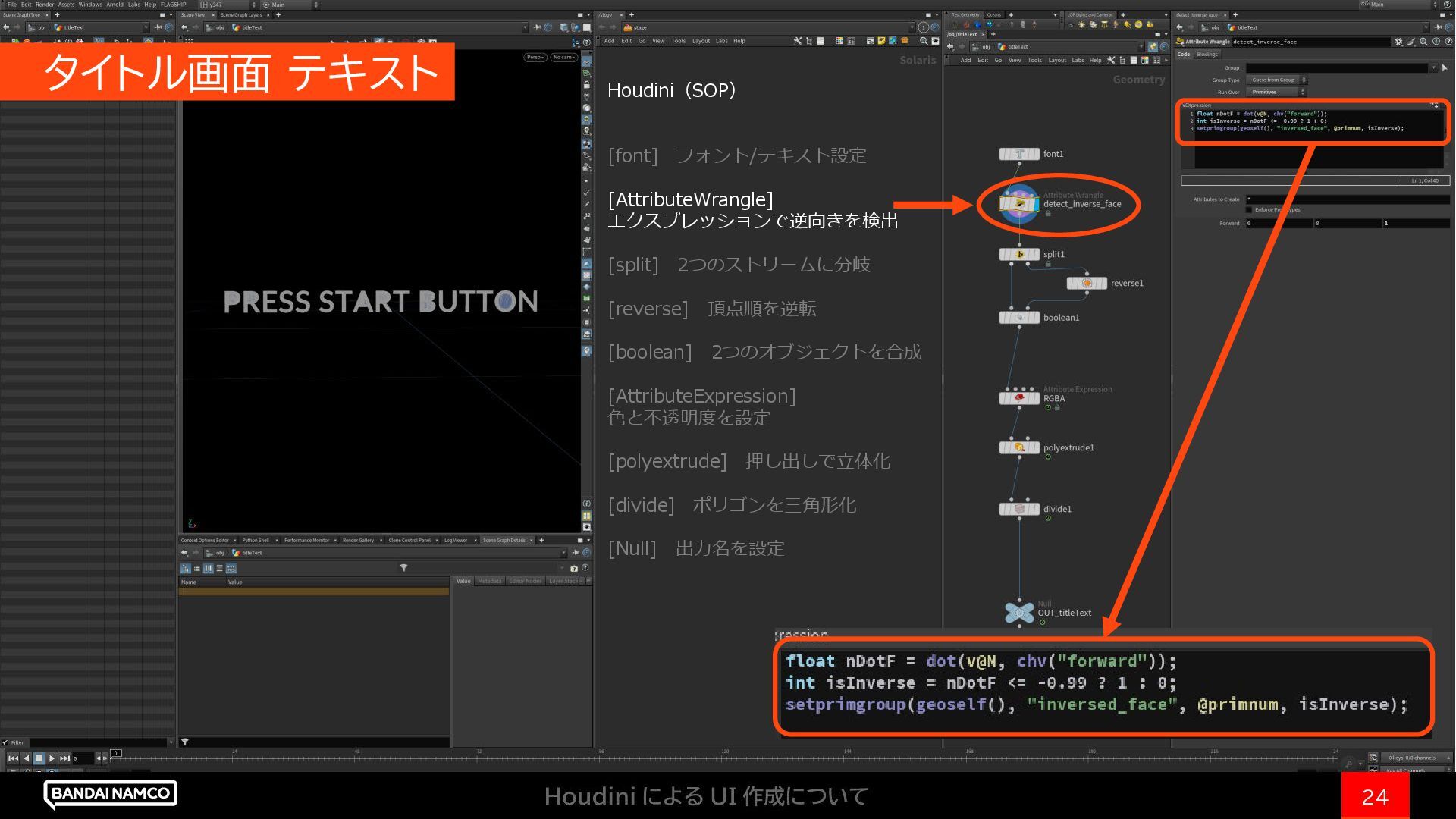Toggle the Filter checkbox in Scene Graph Tree
The width and height of the screenshot is (1456, 819).
5,742
